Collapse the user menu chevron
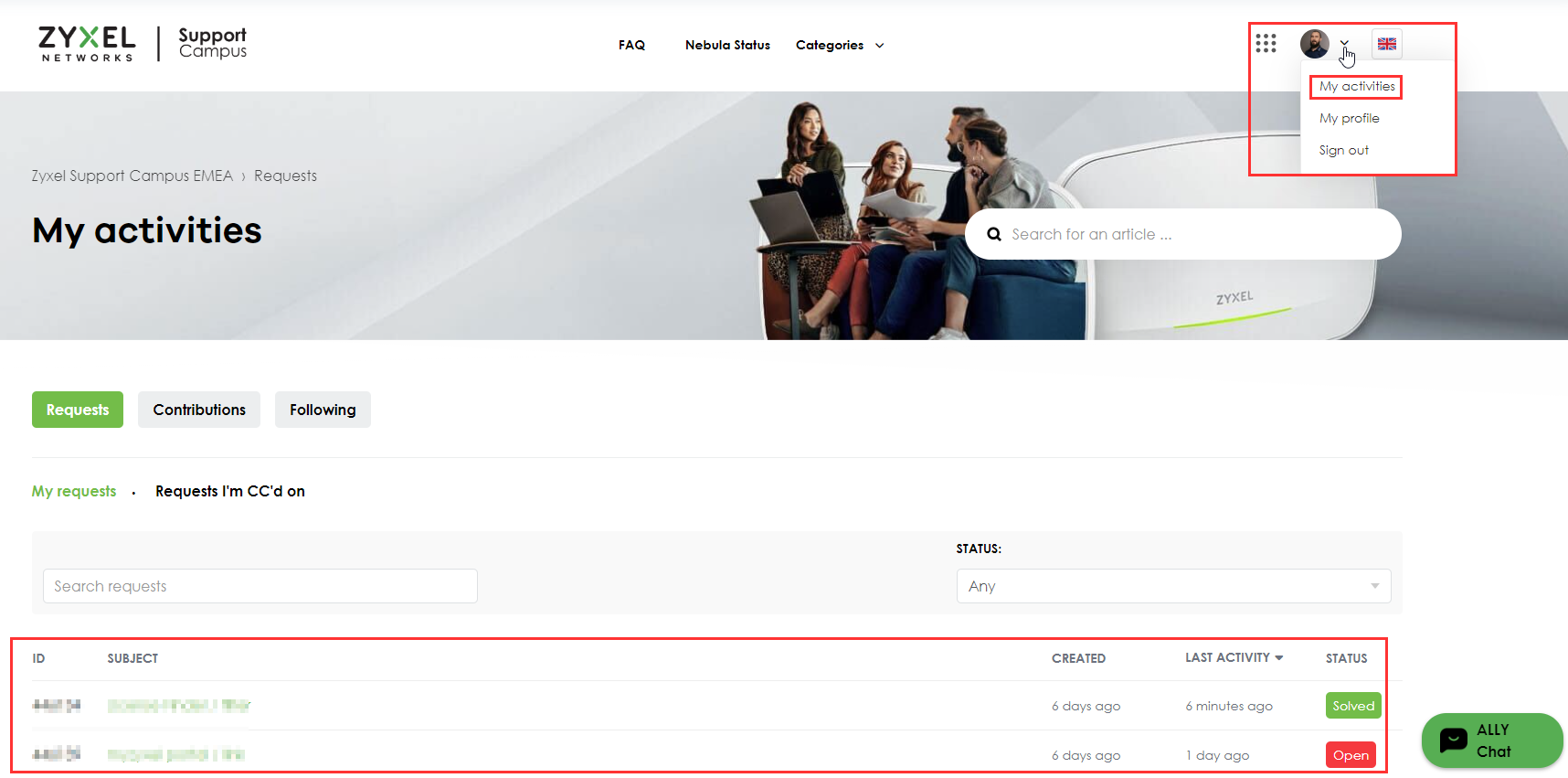Screen dimensions: 1568x778 pyautogui.click(x=1344, y=43)
